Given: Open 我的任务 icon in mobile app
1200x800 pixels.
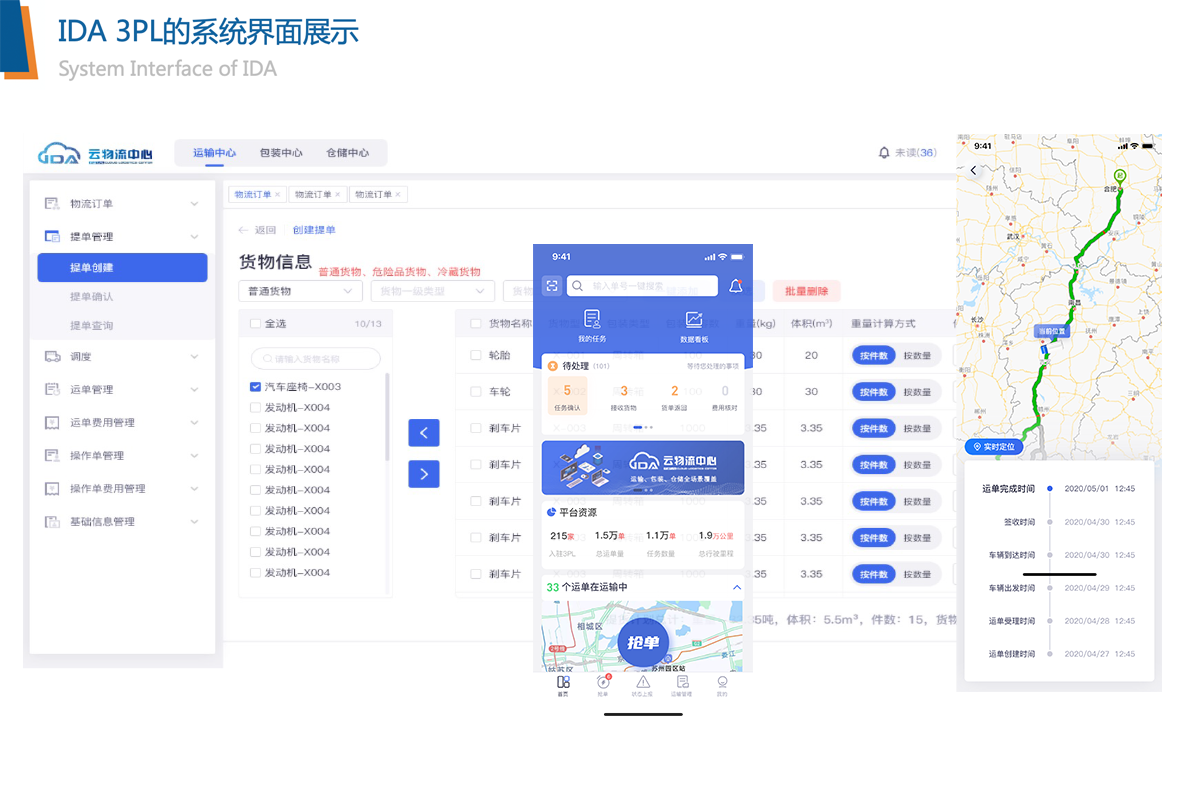Looking at the screenshot, I should 592,320.
